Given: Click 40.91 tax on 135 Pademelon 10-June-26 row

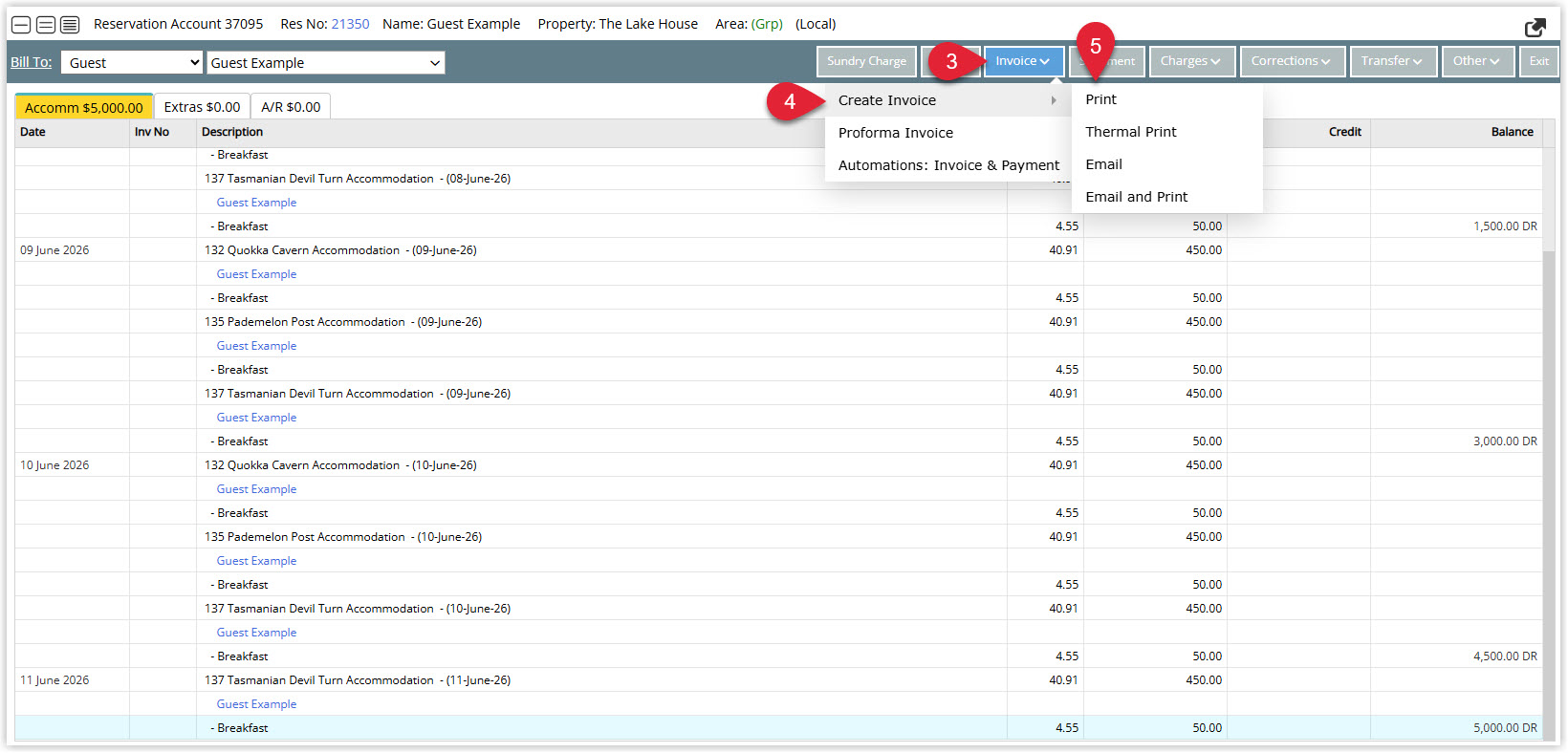Looking at the screenshot, I should [x=1063, y=537].
